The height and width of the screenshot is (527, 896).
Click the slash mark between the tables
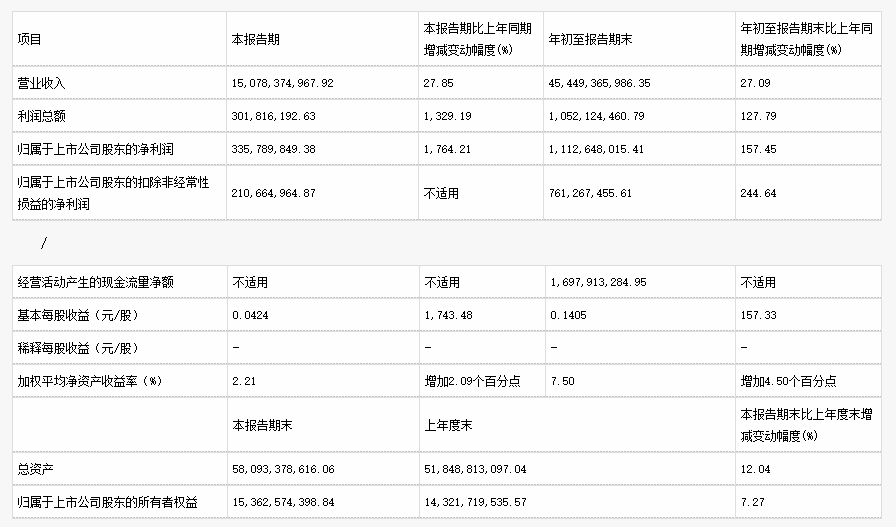43,243
